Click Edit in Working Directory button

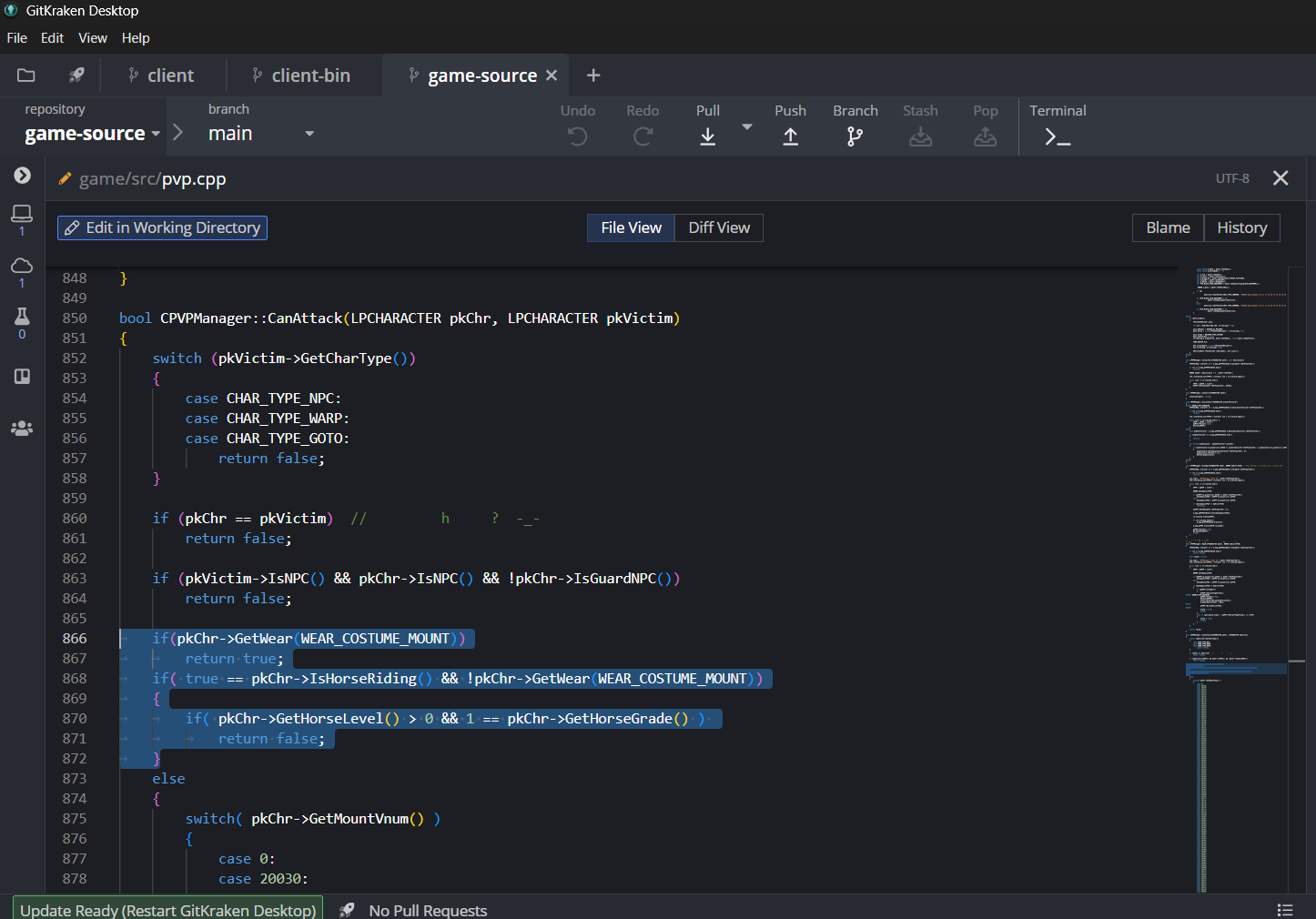click(x=162, y=227)
